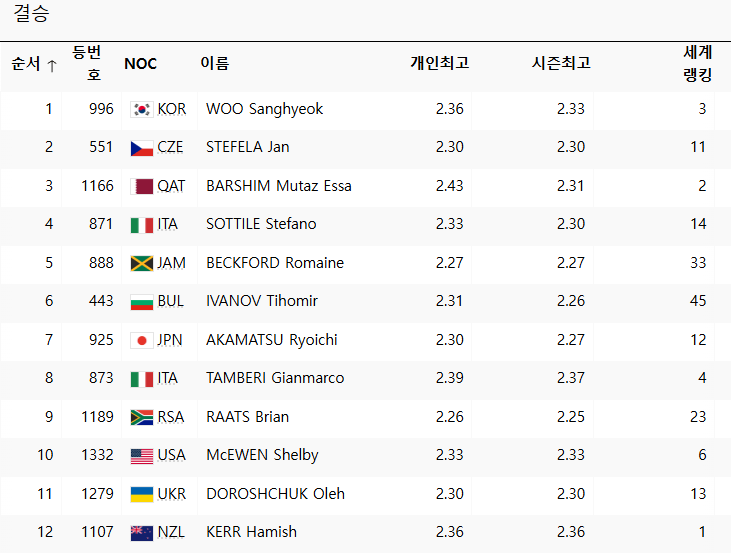Screen dimensions: 731x553
Task: Click the Ukraine flag icon
Action: click(x=142, y=494)
